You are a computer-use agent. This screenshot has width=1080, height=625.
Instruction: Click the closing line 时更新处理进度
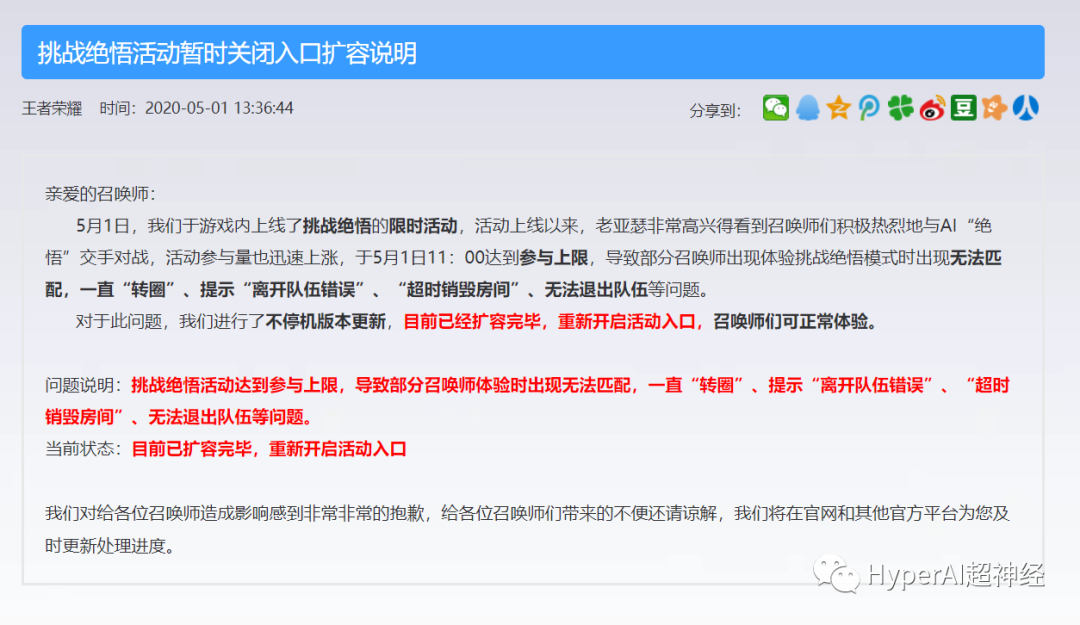pos(110,546)
